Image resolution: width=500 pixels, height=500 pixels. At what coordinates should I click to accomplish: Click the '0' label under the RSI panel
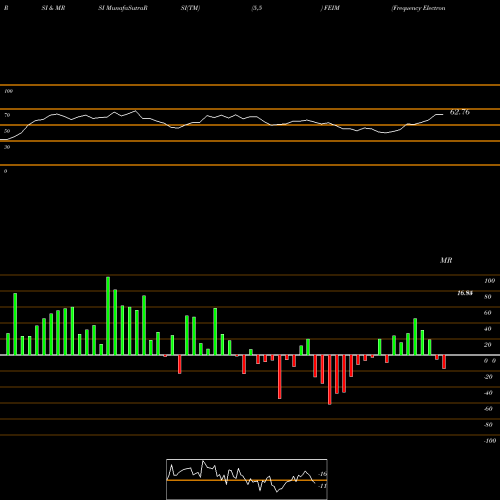click(5, 171)
